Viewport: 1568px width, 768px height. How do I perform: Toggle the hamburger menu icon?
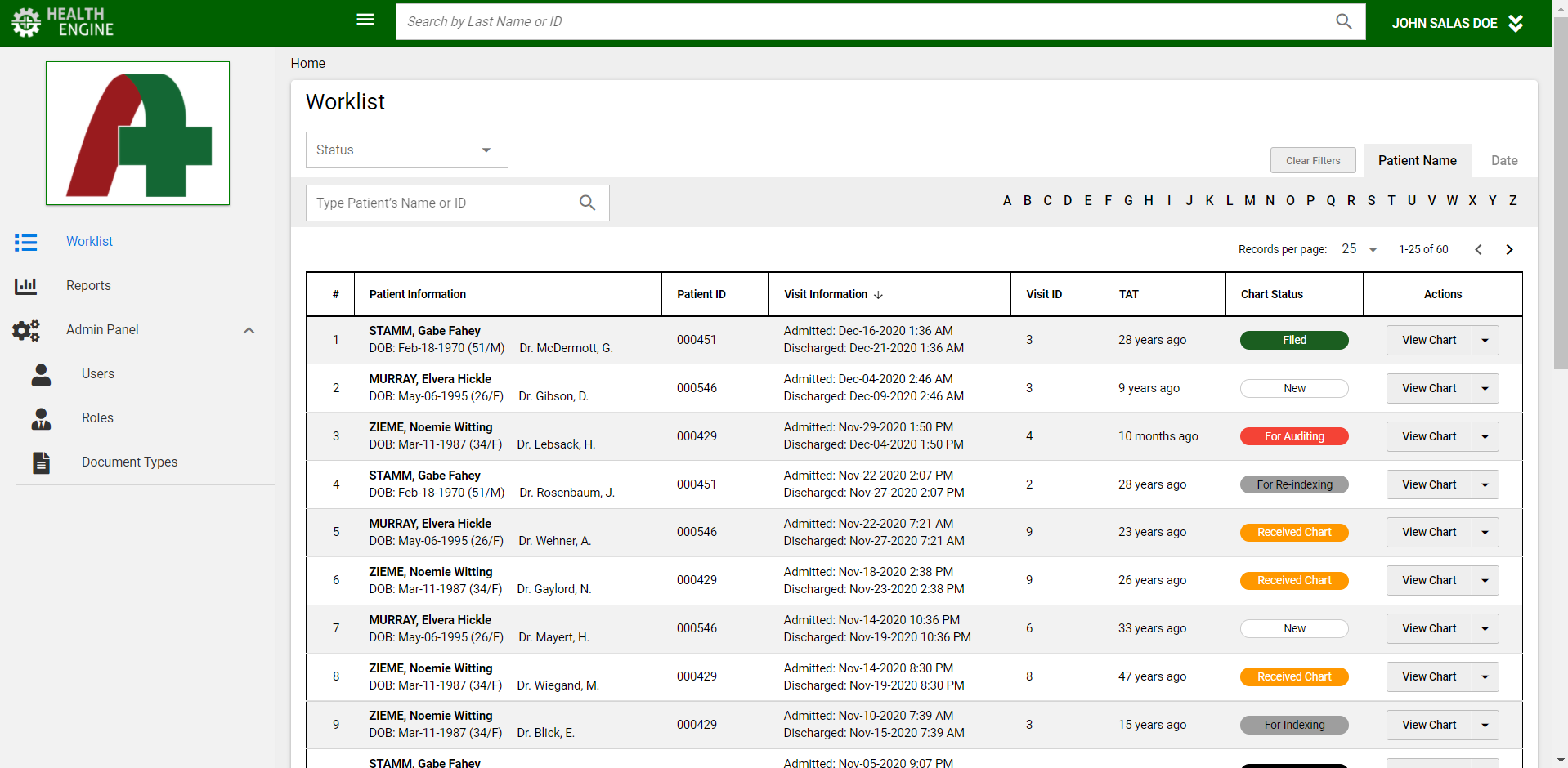(x=365, y=20)
